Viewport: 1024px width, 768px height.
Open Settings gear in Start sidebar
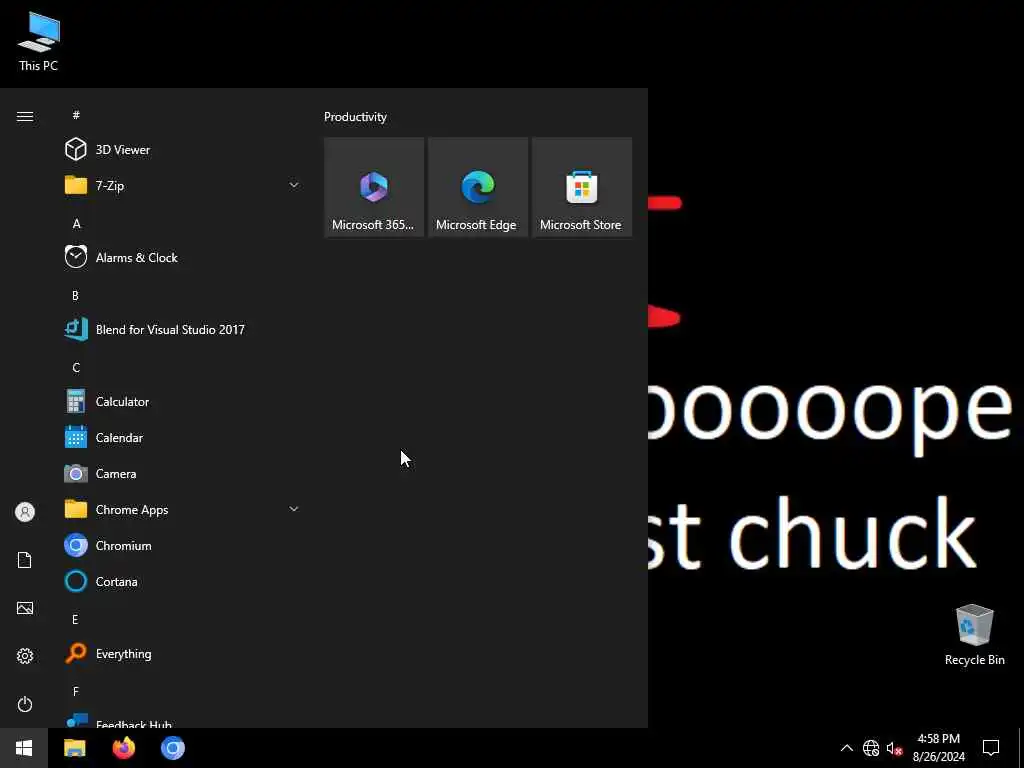coord(25,656)
